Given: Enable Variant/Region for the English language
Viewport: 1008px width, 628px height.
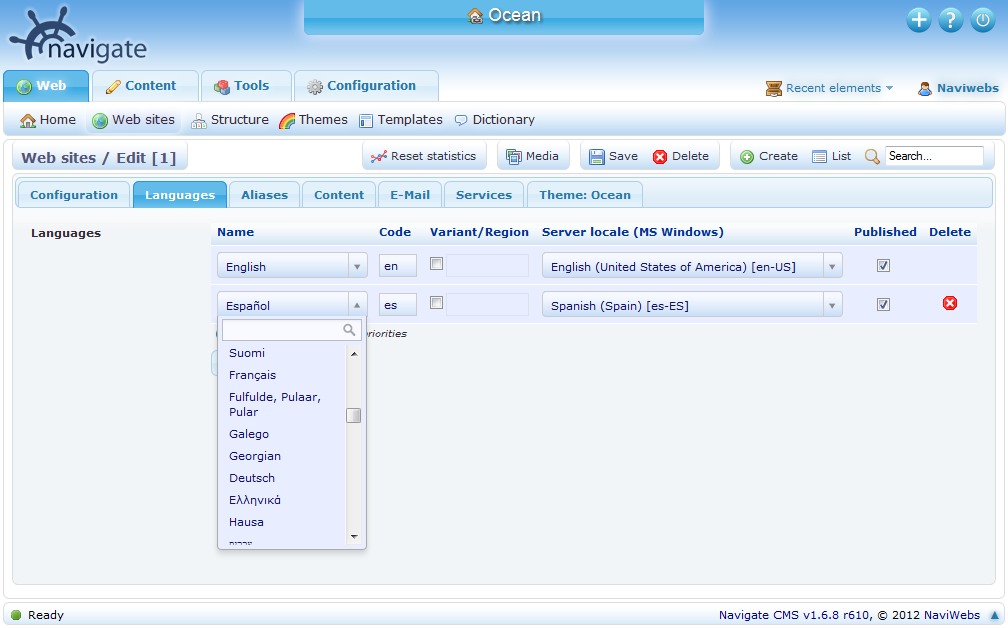Looking at the screenshot, I should 436,265.
